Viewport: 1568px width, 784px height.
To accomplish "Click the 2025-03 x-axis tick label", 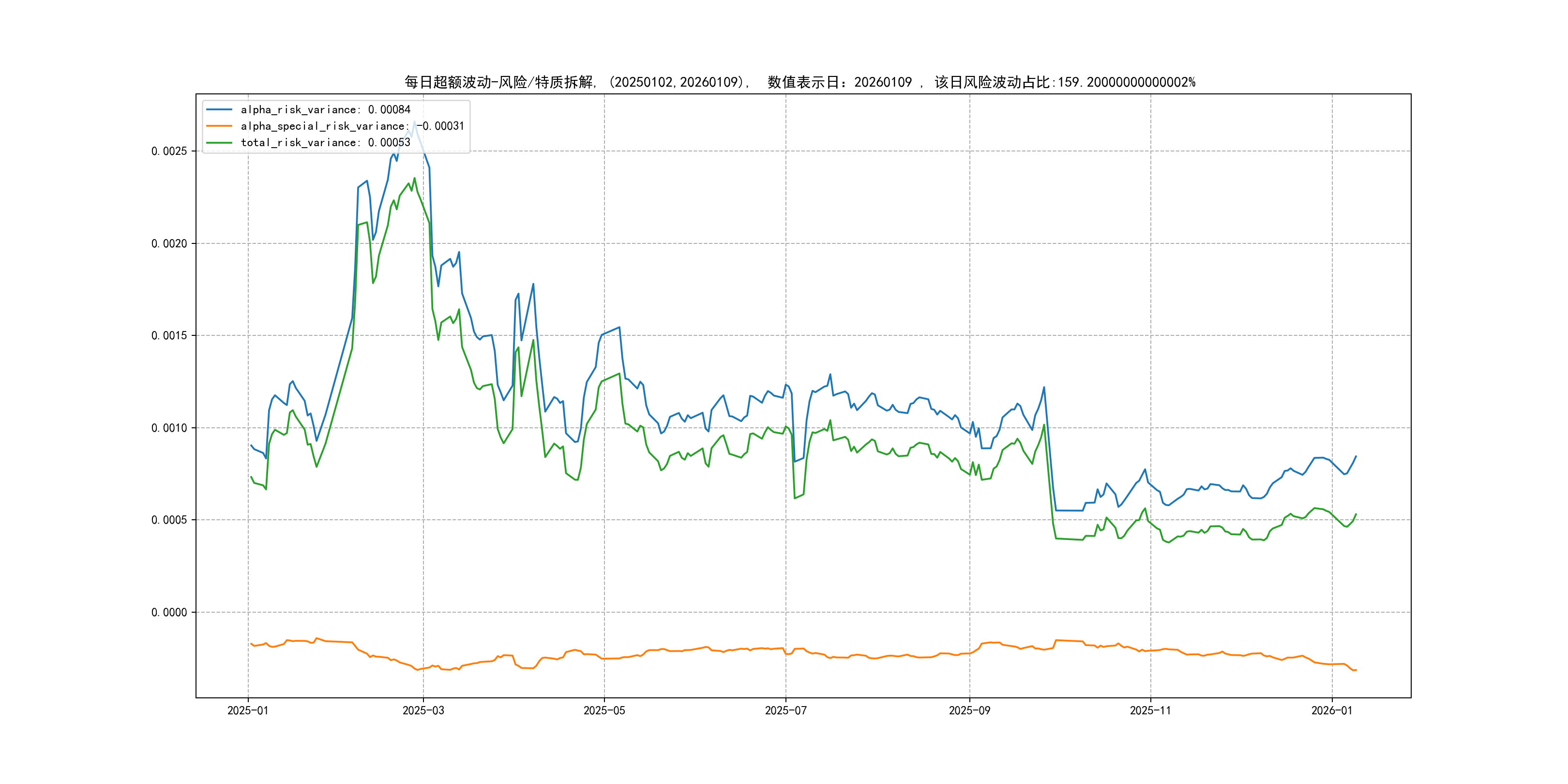I will (x=423, y=710).
